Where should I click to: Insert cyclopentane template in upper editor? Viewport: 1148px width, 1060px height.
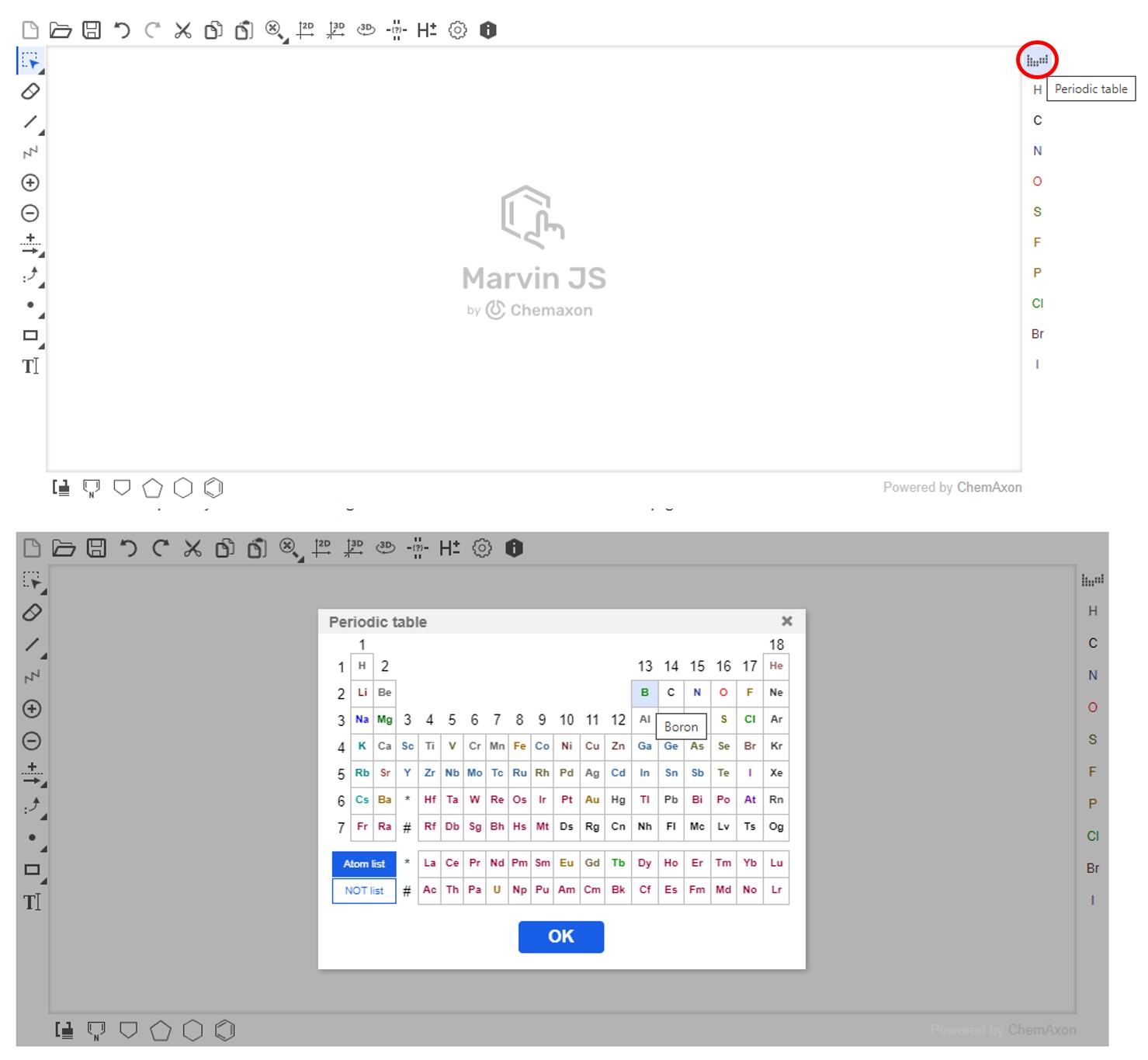tap(152, 488)
